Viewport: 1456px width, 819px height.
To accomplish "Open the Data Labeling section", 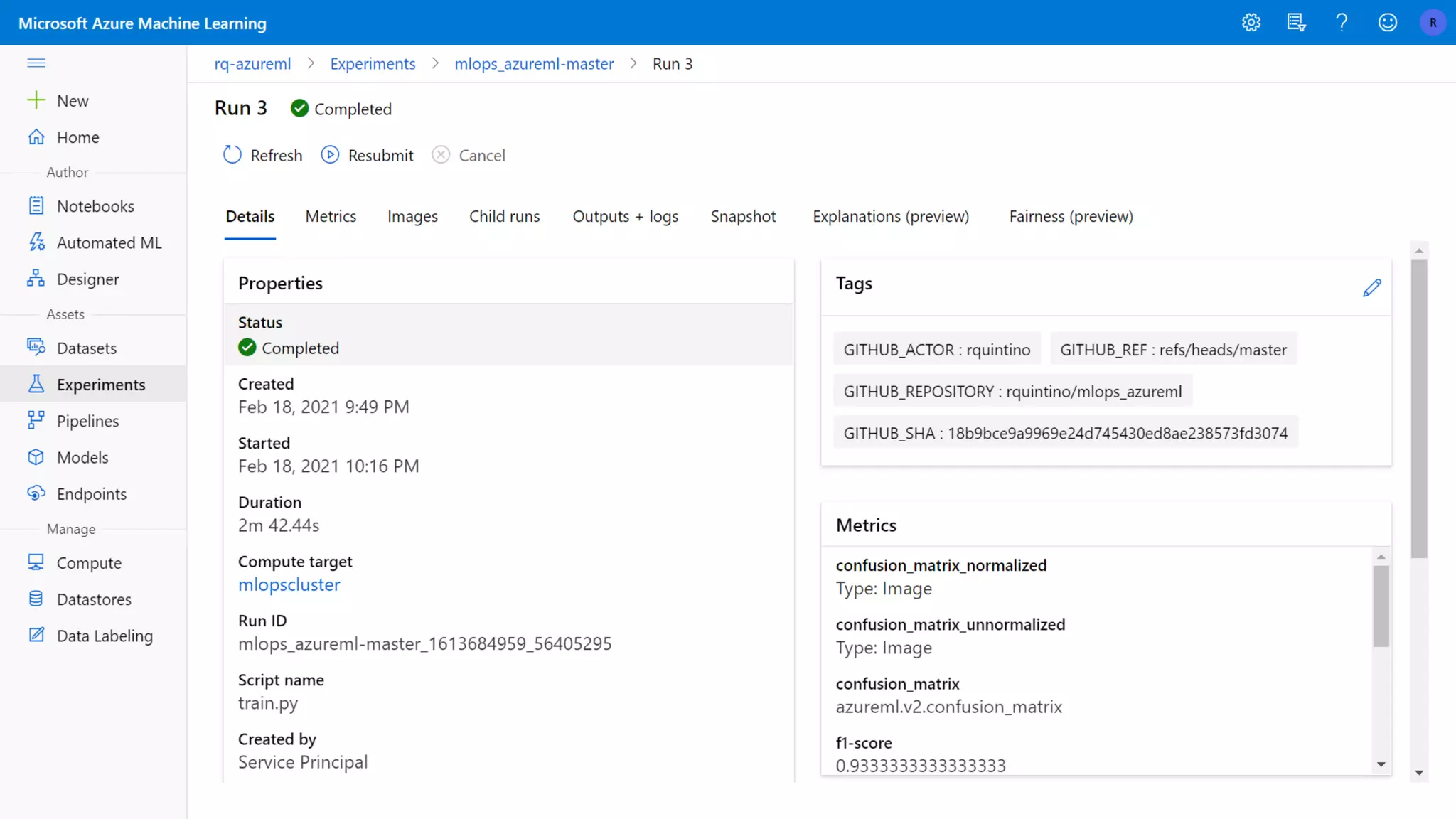I will 105,636.
